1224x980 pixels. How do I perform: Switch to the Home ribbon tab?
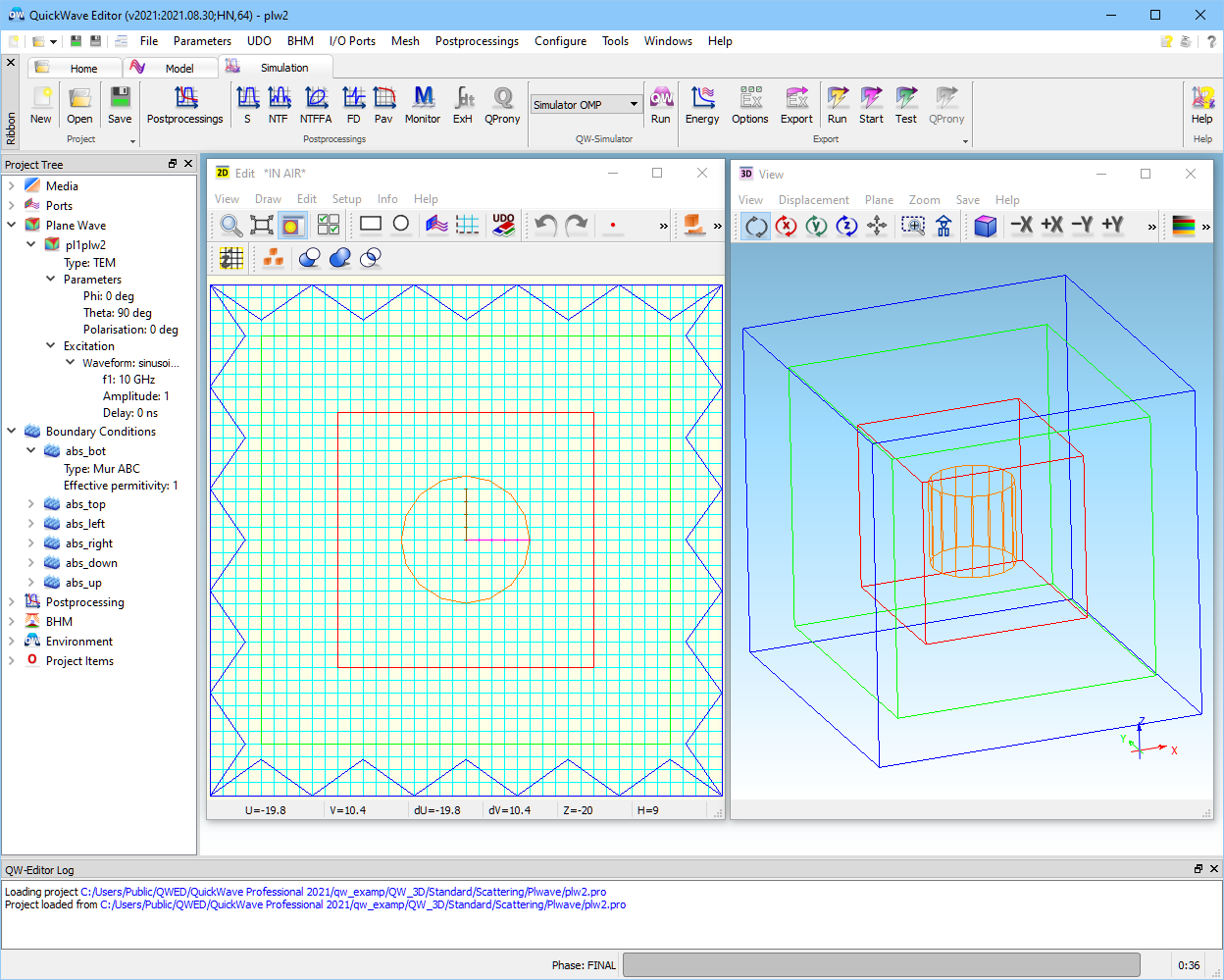(x=76, y=68)
